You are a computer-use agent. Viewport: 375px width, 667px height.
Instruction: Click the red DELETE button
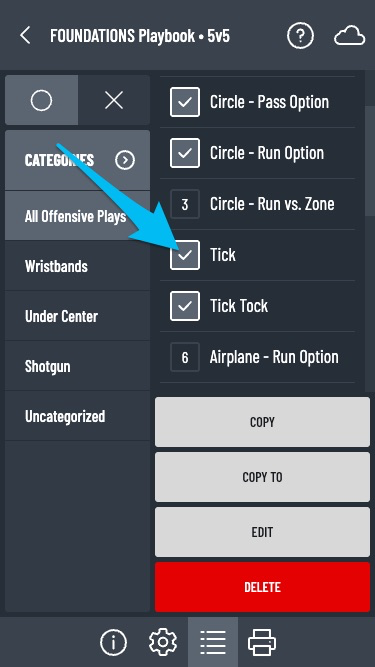pos(262,587)
